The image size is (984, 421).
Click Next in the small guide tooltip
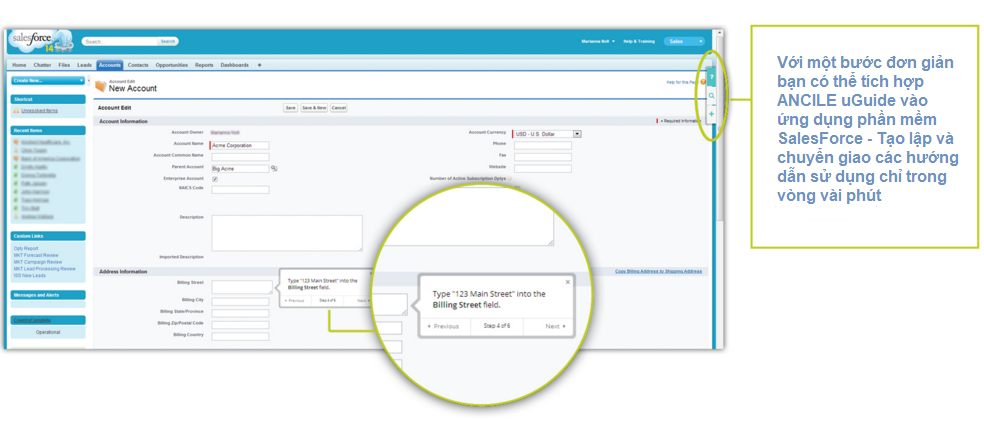click(x=361, y=301)
